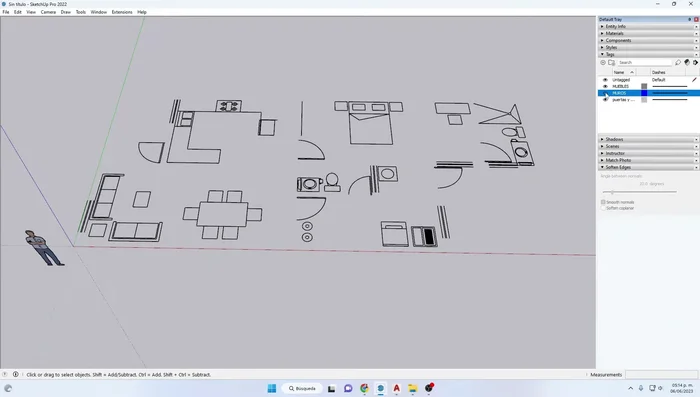This screenshot has width=700, height=397.
Task: Click the angle between normals slider
Action: (x=640, y=192)
